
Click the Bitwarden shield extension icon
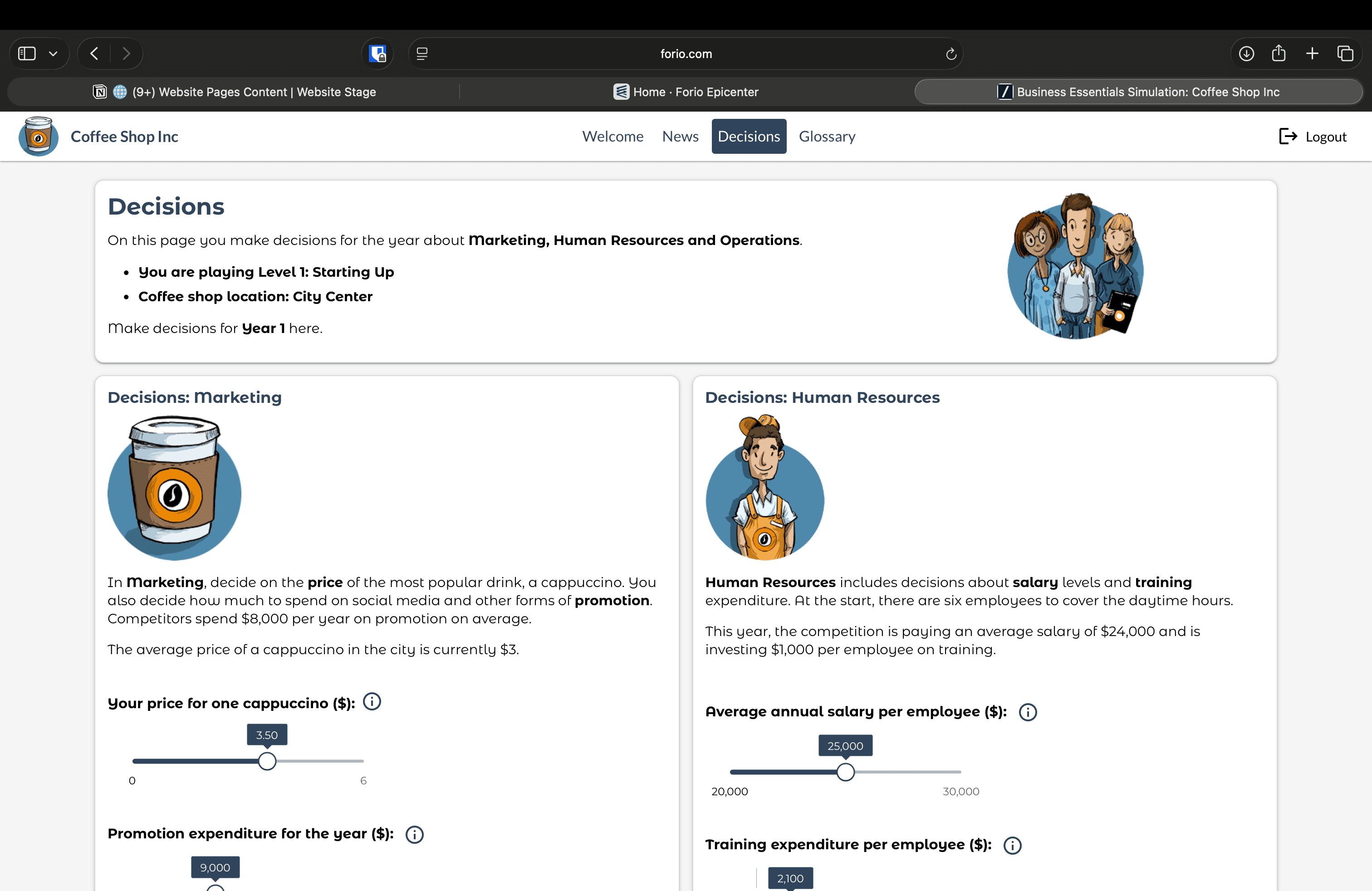377,54
